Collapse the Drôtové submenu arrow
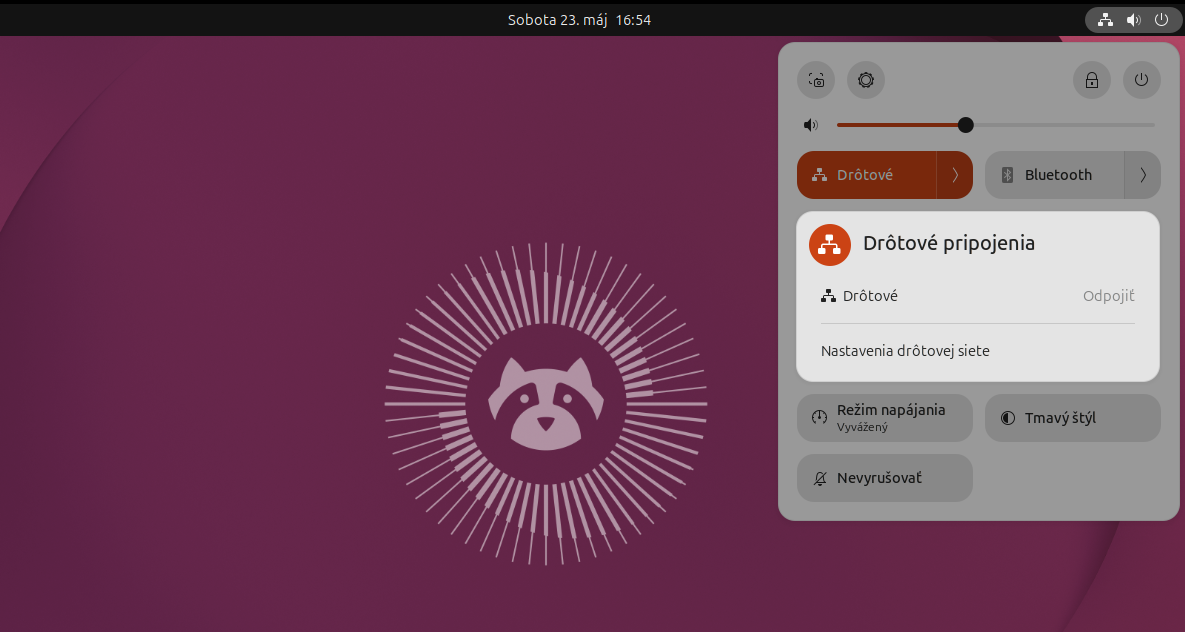Screen dimensions: 1185x632 coord(955,175)
